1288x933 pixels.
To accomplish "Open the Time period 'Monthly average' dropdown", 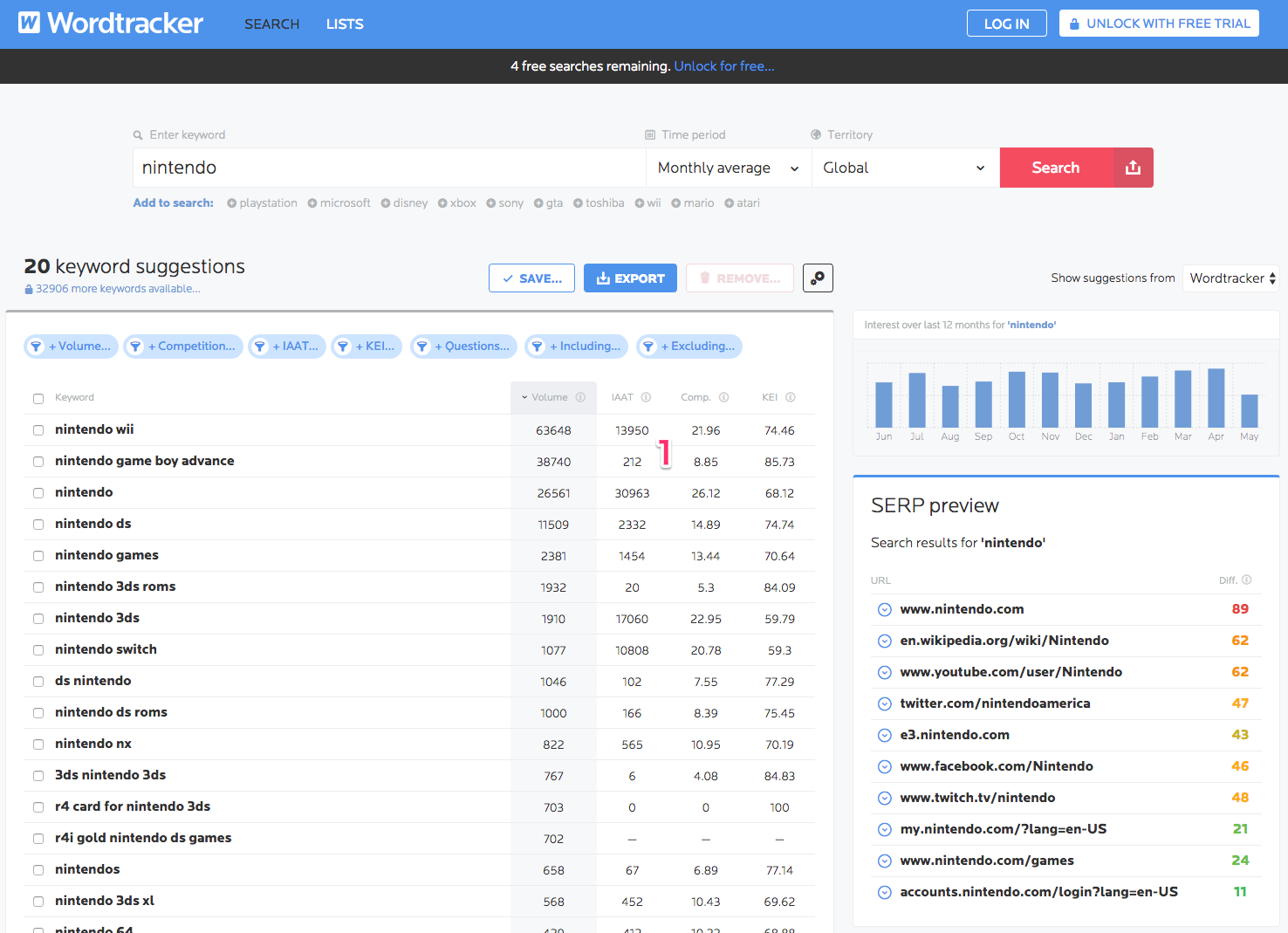I will tap(728, 168).
